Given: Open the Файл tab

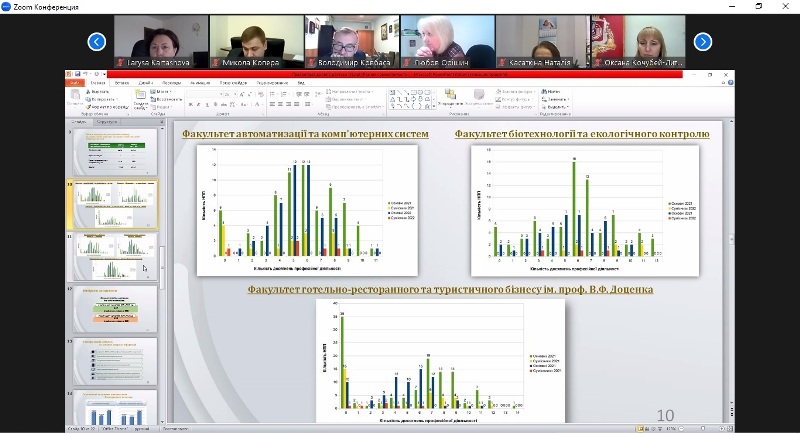Looking at the screenshot, I should pyautogui.click(x=75, y=83).
